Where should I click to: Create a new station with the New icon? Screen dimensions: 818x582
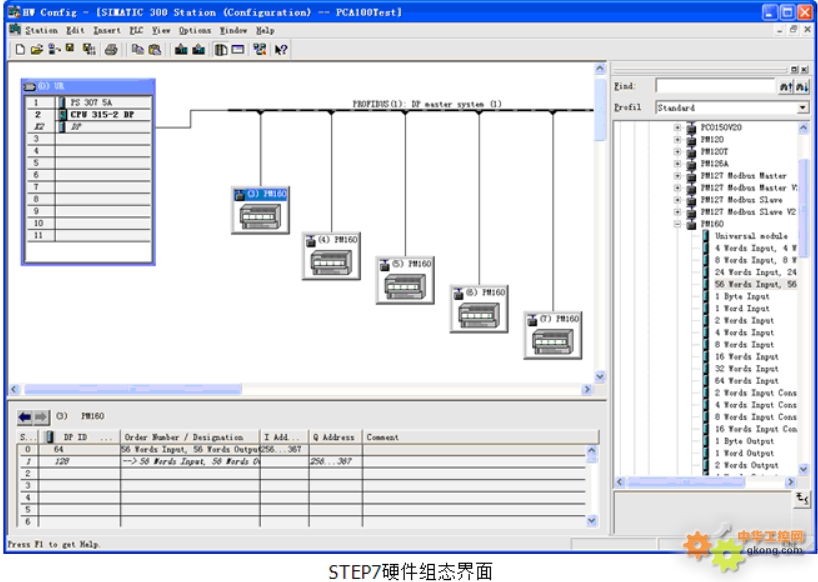(20, 50)
